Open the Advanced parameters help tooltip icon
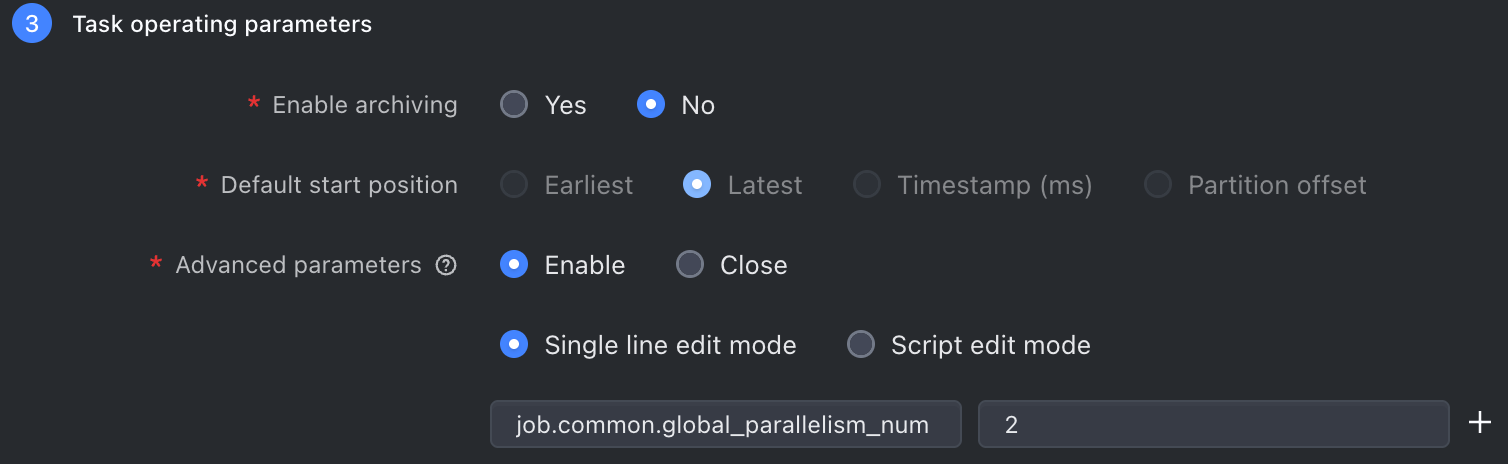Image resolution: width=1508 pixels, height=464 pixels. [x=446, y=265]
